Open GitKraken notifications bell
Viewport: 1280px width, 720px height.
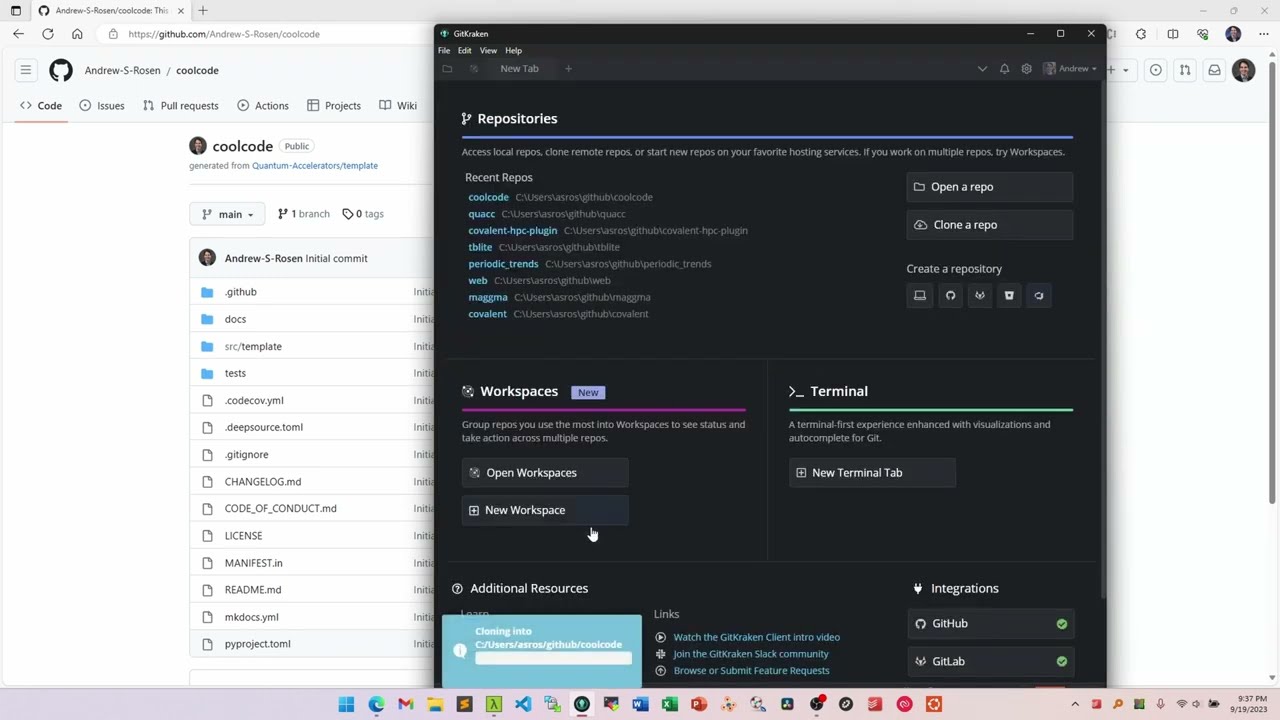(1004, 69)
